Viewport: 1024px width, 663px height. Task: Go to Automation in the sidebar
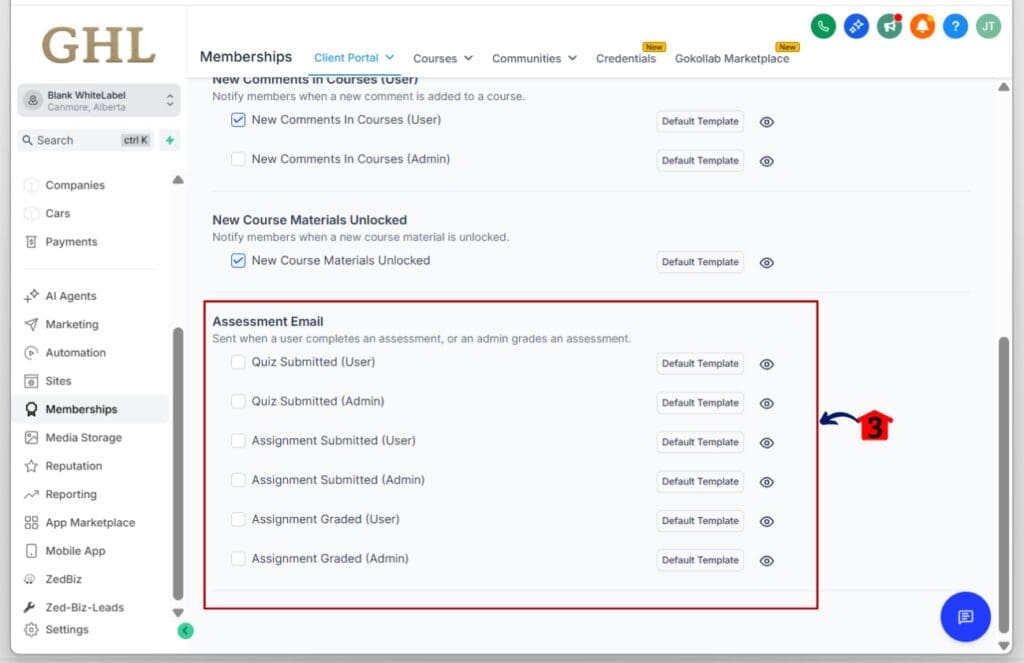tap(75, 353)
